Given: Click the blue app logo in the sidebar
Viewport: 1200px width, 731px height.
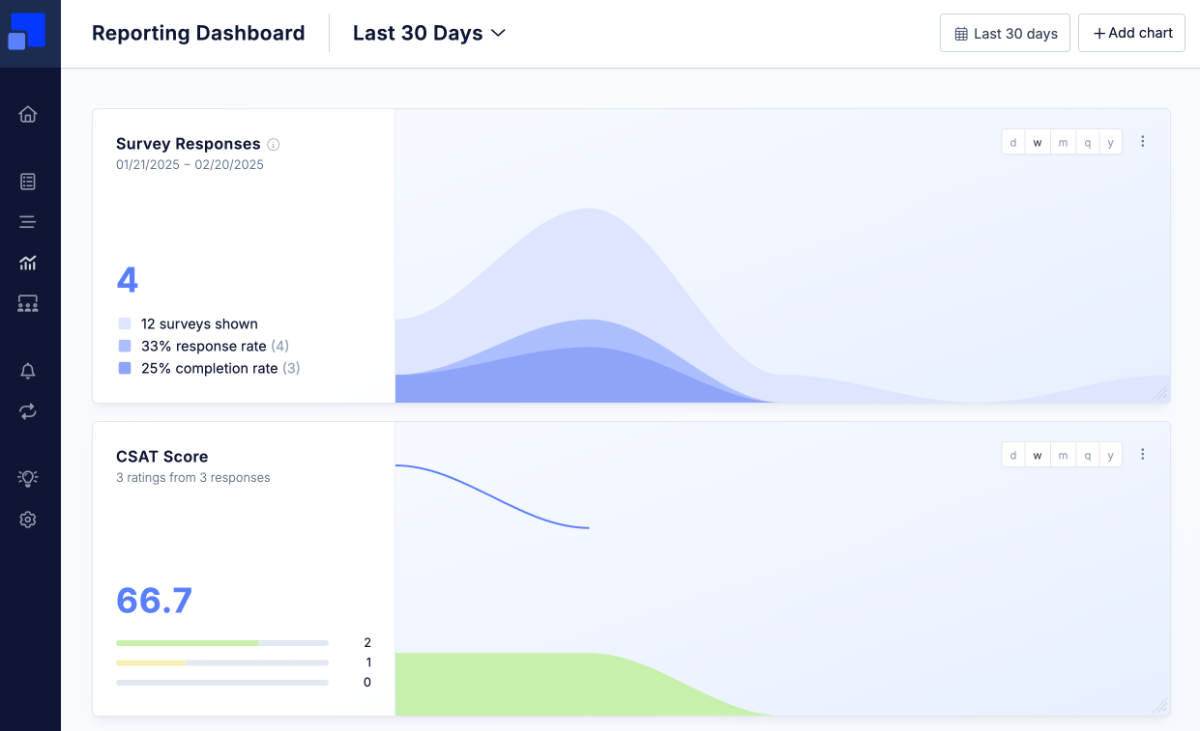Looking at the screenshot, I should pos(27,31).
